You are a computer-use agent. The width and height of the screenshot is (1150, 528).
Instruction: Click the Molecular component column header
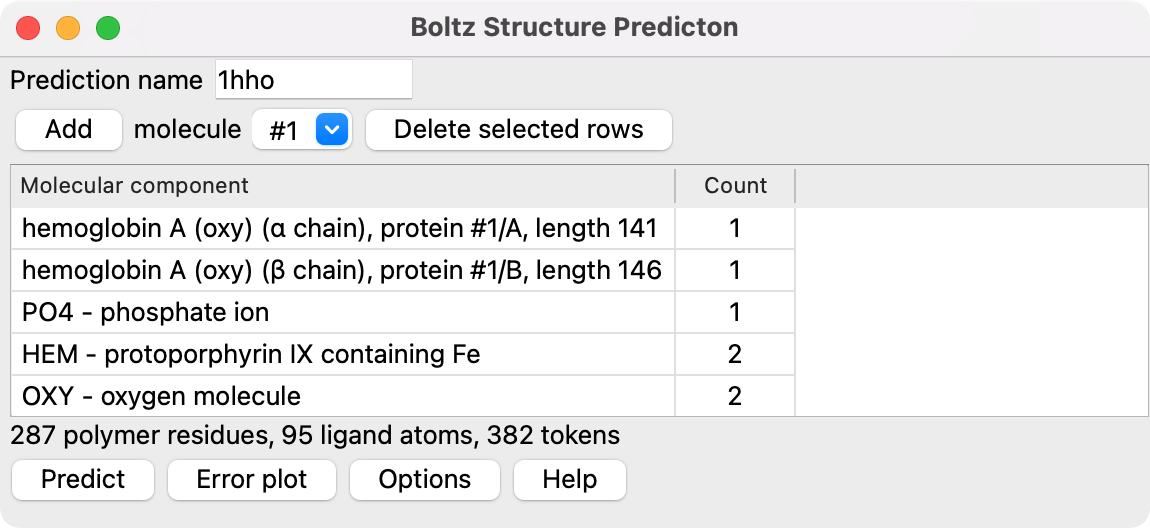pos(342,186)
